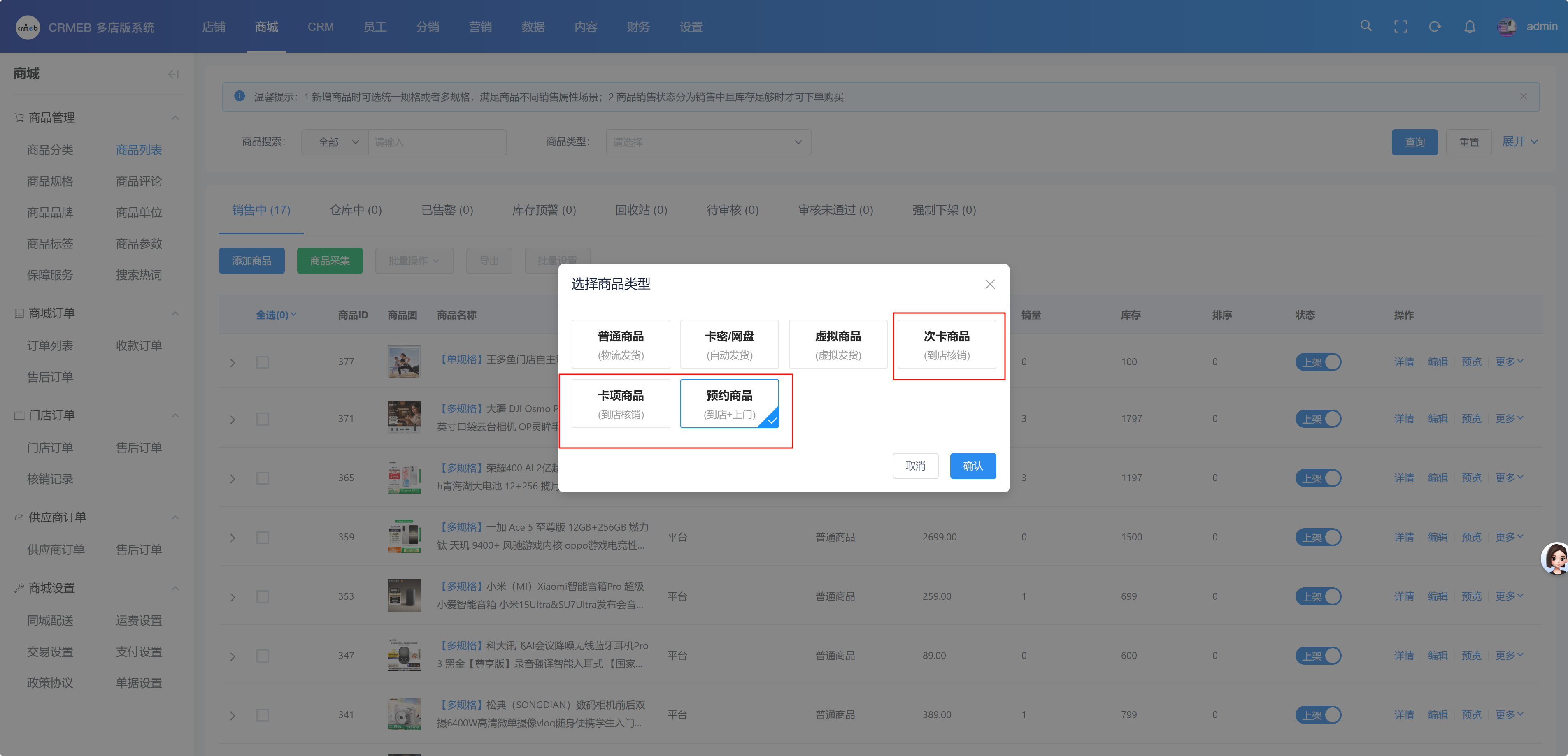This screenshot has height=756, width=1568.
Task: Switch to 回收站 (0) tab
Action: pos(641,210)
